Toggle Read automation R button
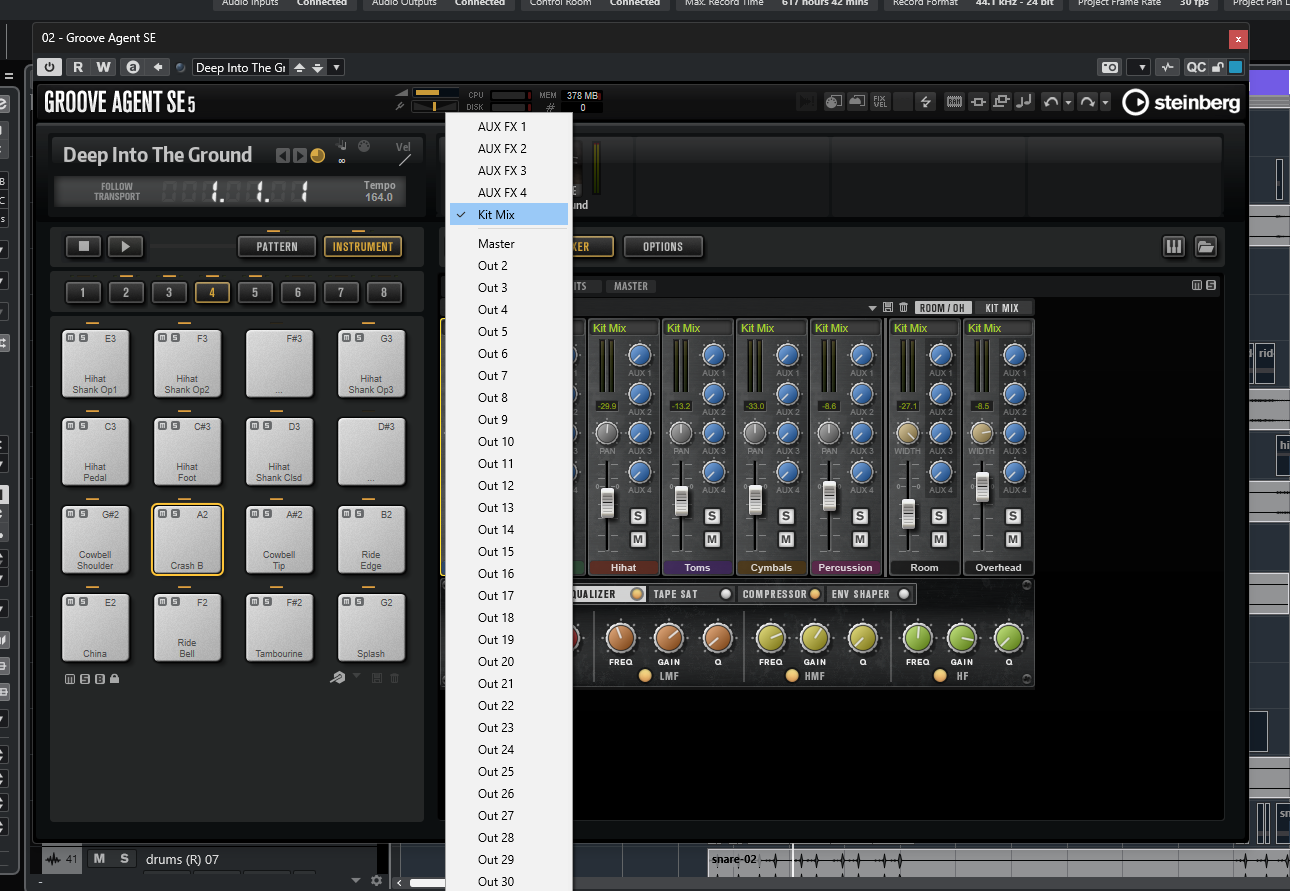The width and height of the screenshot is (1290, 891). (x=78, y=67)
